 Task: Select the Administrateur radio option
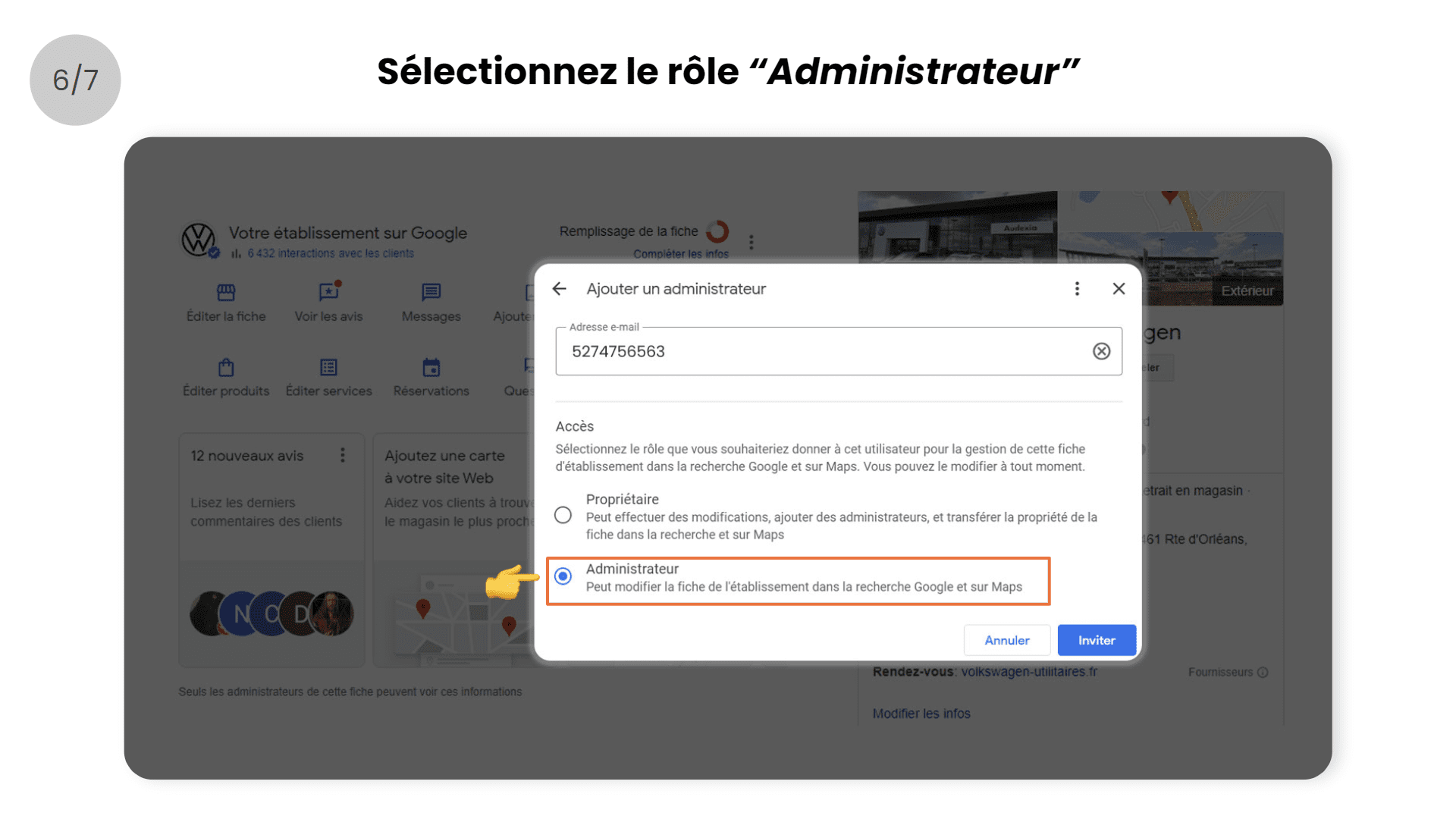563,577
